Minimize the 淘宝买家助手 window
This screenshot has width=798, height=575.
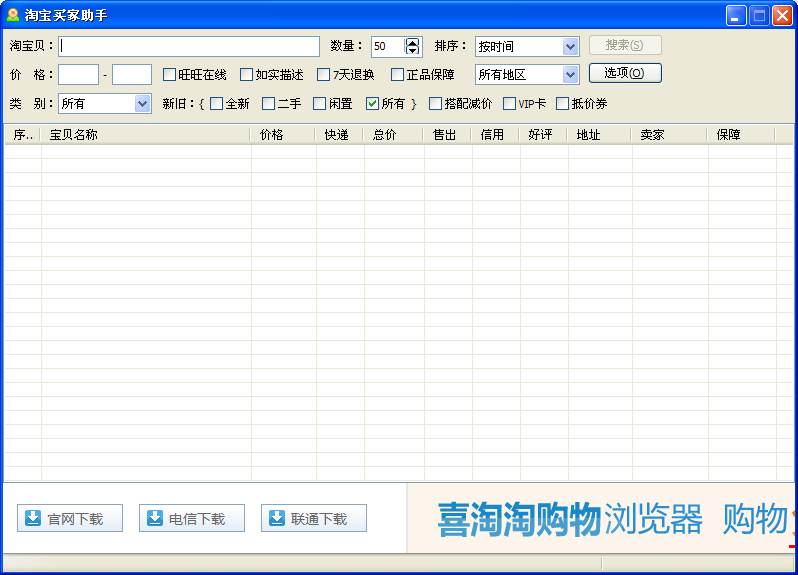pos(736,16)
